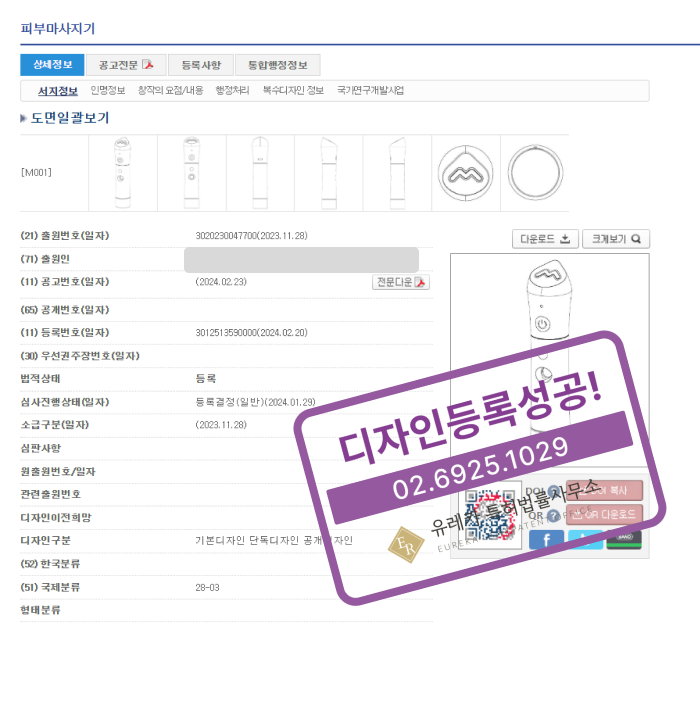Click the Facebook share icon
Image resolution: width=700 pixels, height=723 pixels.
click(546, 539)
